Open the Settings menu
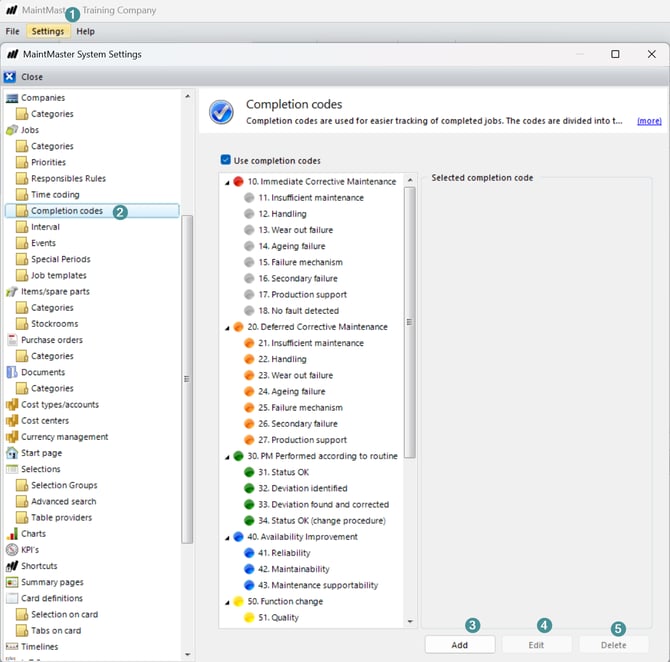The width and height of the screenshot is (670, 662). click(x=48, y=31)
